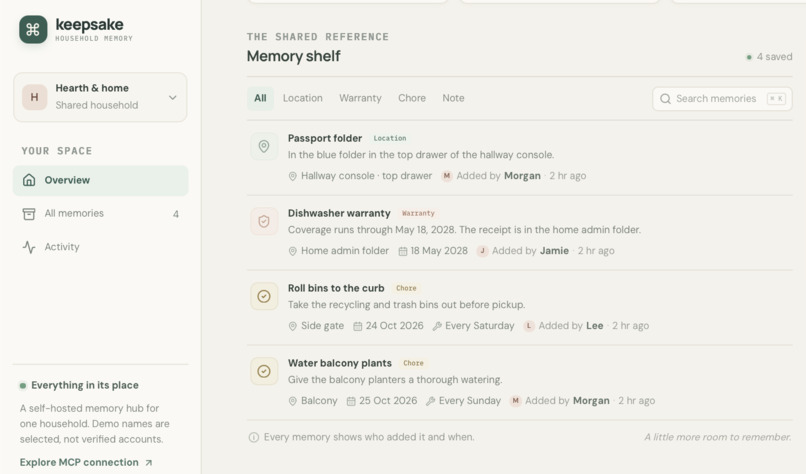Click the pin icon beside Balcony
Image resolution: width=806 pixels, height=474 pixels.
[292, 402]
